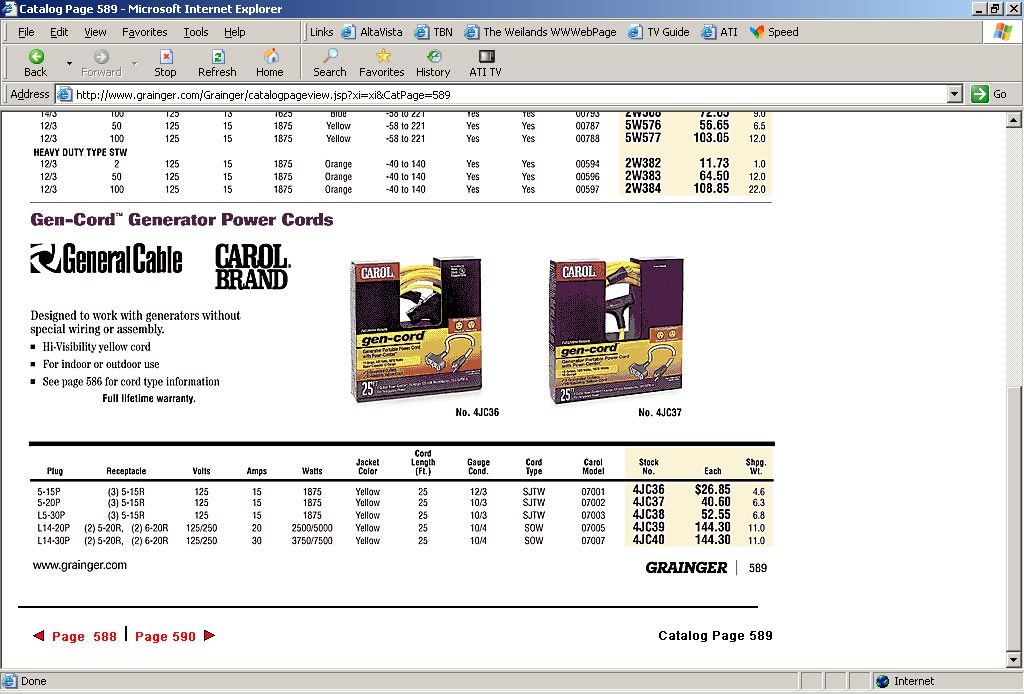1024x694 pixels.
Task: Click red left arrow beside Page 588
Action: point(39,635)
